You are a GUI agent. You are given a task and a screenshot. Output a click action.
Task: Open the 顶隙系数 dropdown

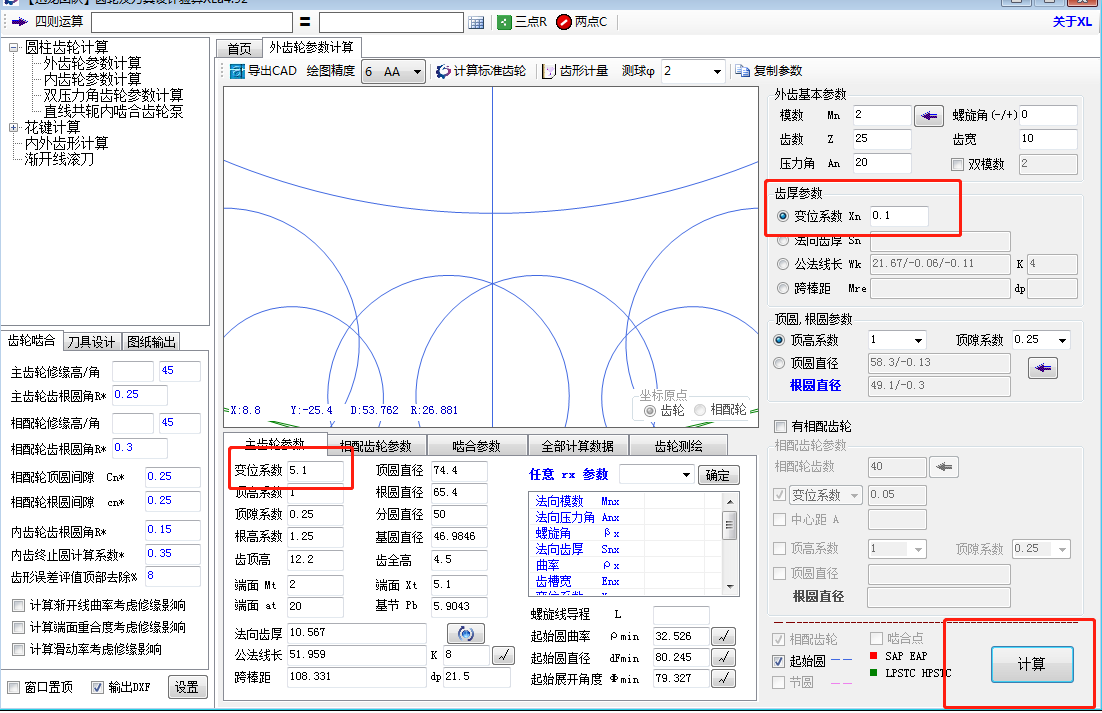click(x=1062, y=341)
